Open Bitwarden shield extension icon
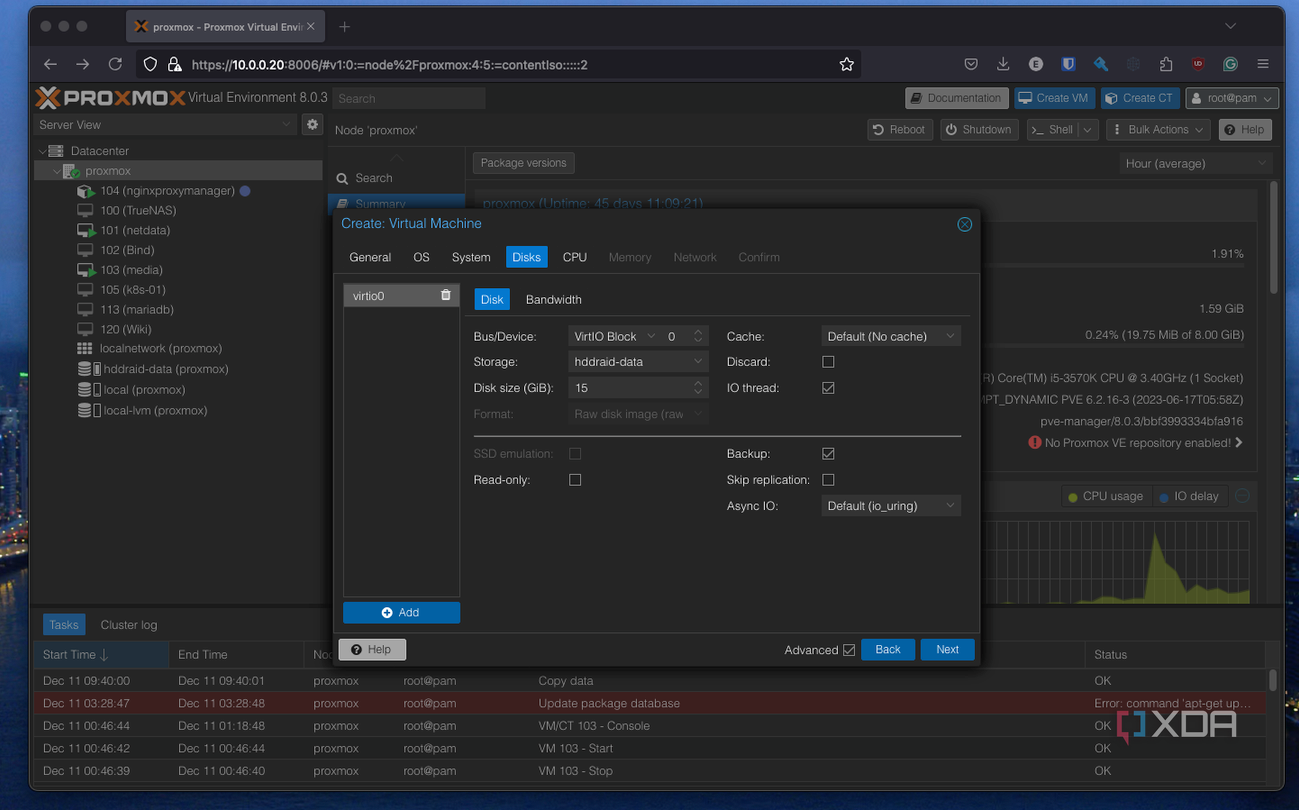 tap(1068, 64)
